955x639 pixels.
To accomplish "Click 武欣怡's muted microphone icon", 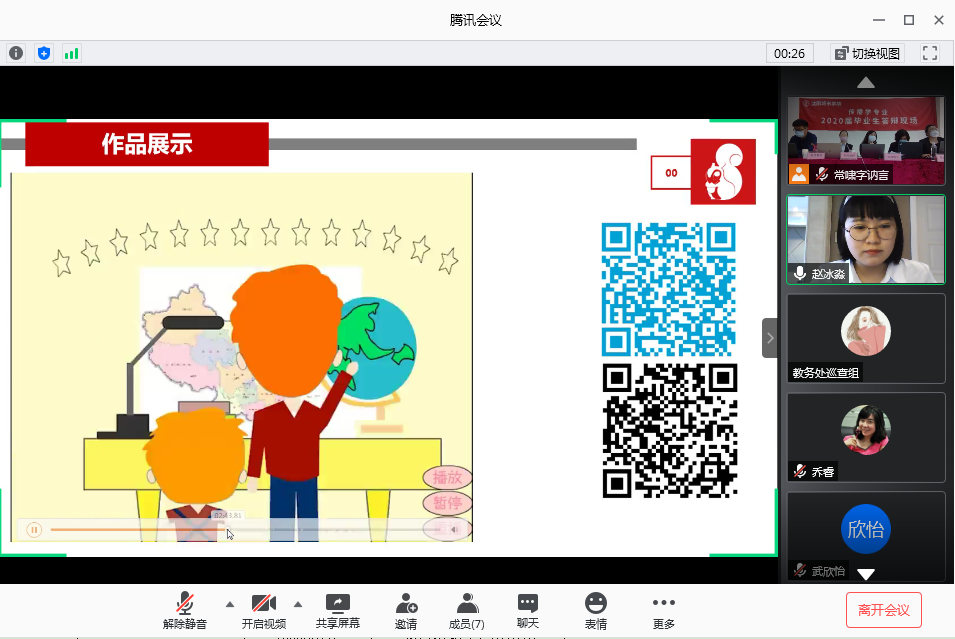I will pos(800,571).
